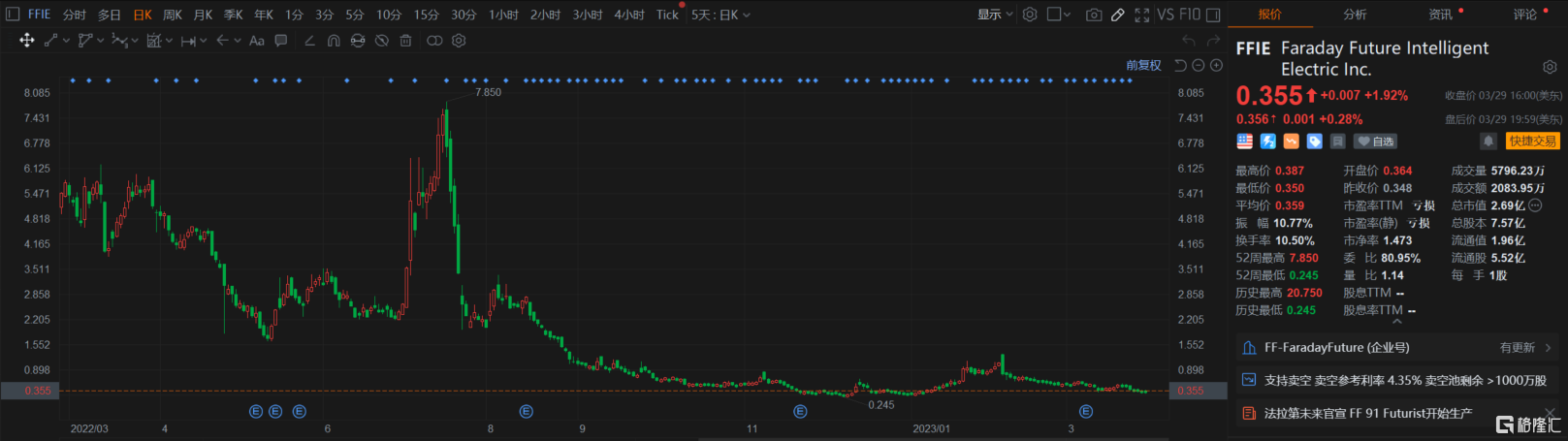Zoom out the chart with minus icon
Image resolution: width=1568 pixels, height=441 pixels.
(1199, 65)
